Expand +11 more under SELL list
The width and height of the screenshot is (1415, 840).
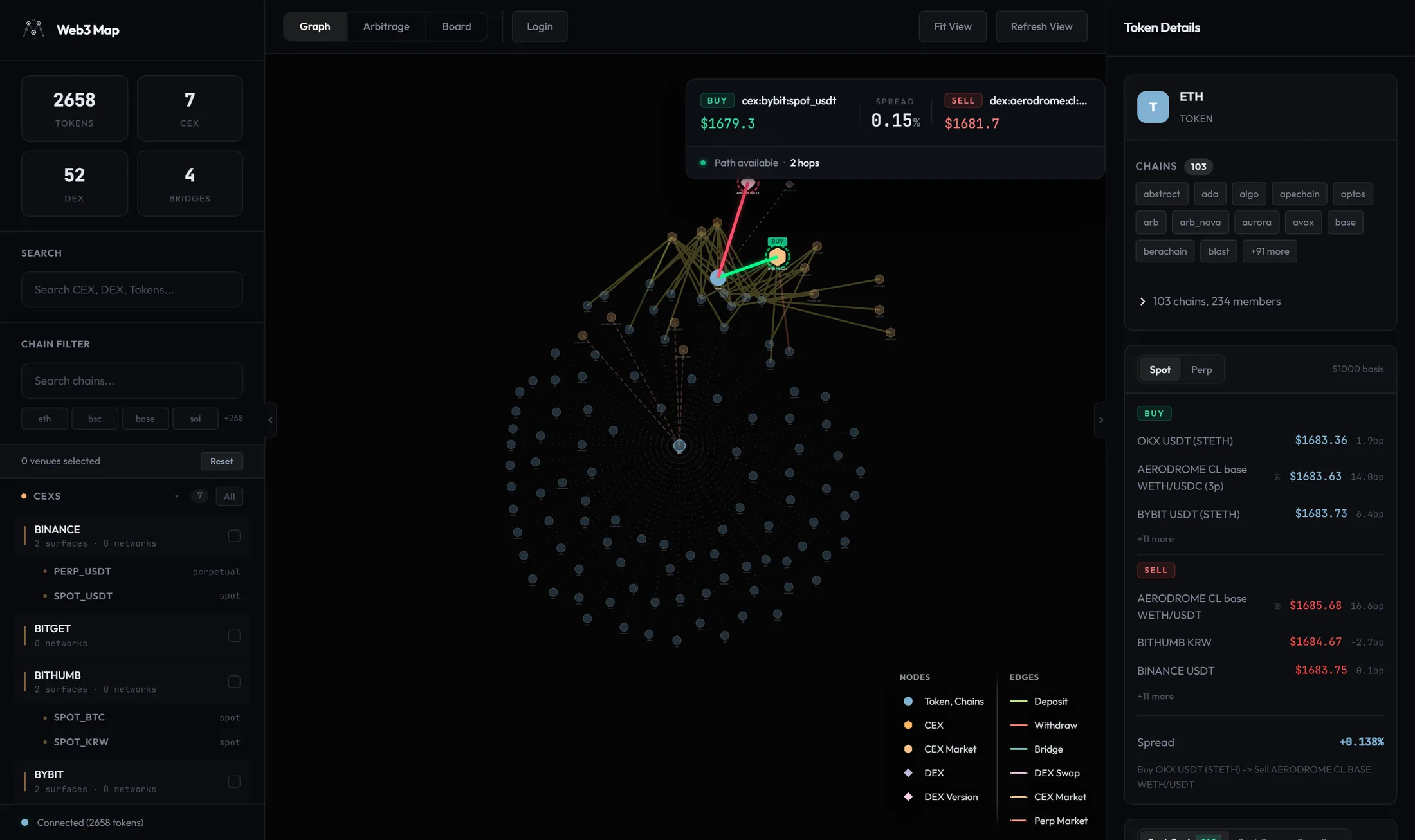[x=1155, y=696]
